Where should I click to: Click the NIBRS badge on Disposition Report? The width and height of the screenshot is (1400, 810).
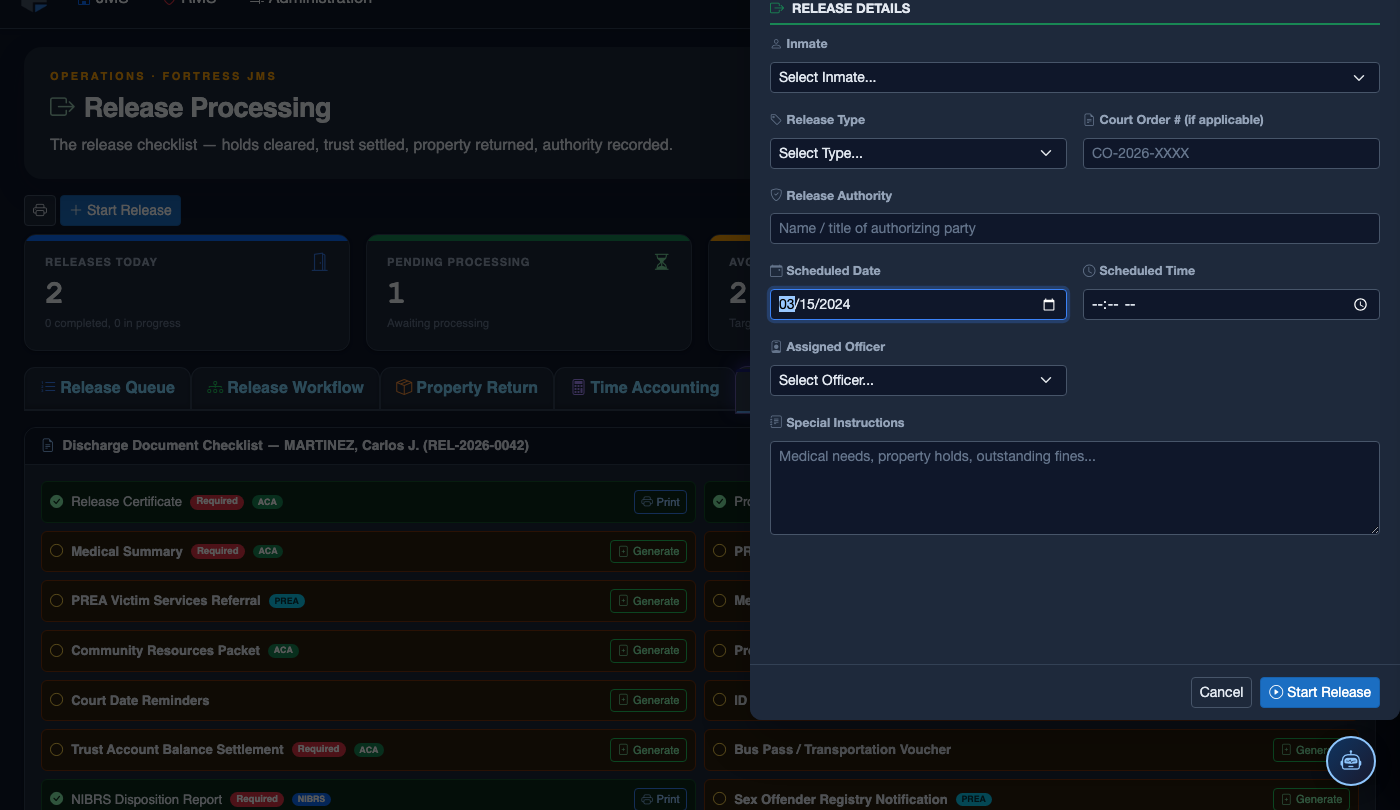point(310,799)
